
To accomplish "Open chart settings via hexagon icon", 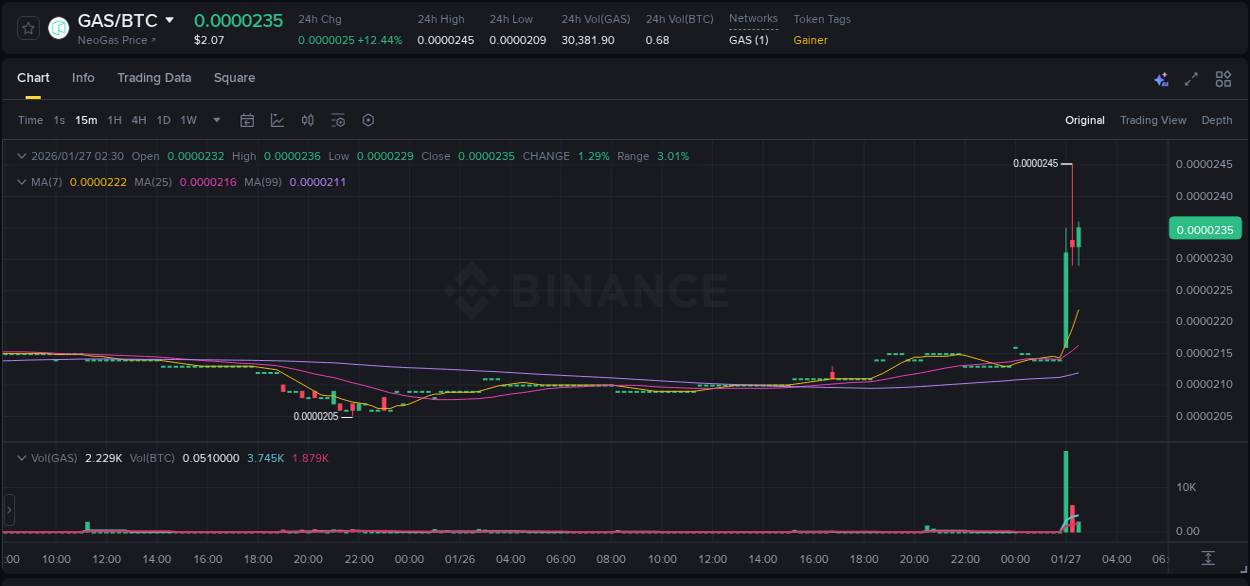I will pyautogui.click(x=368, y=120).
